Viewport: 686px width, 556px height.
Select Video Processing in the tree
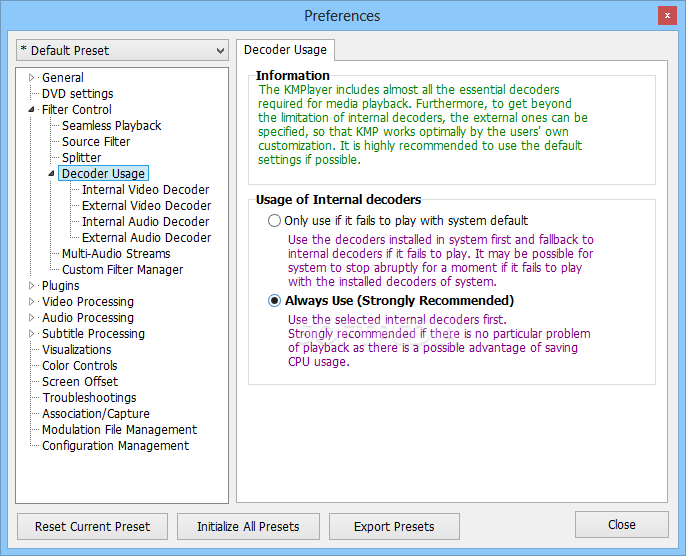[x=88, y=301]
